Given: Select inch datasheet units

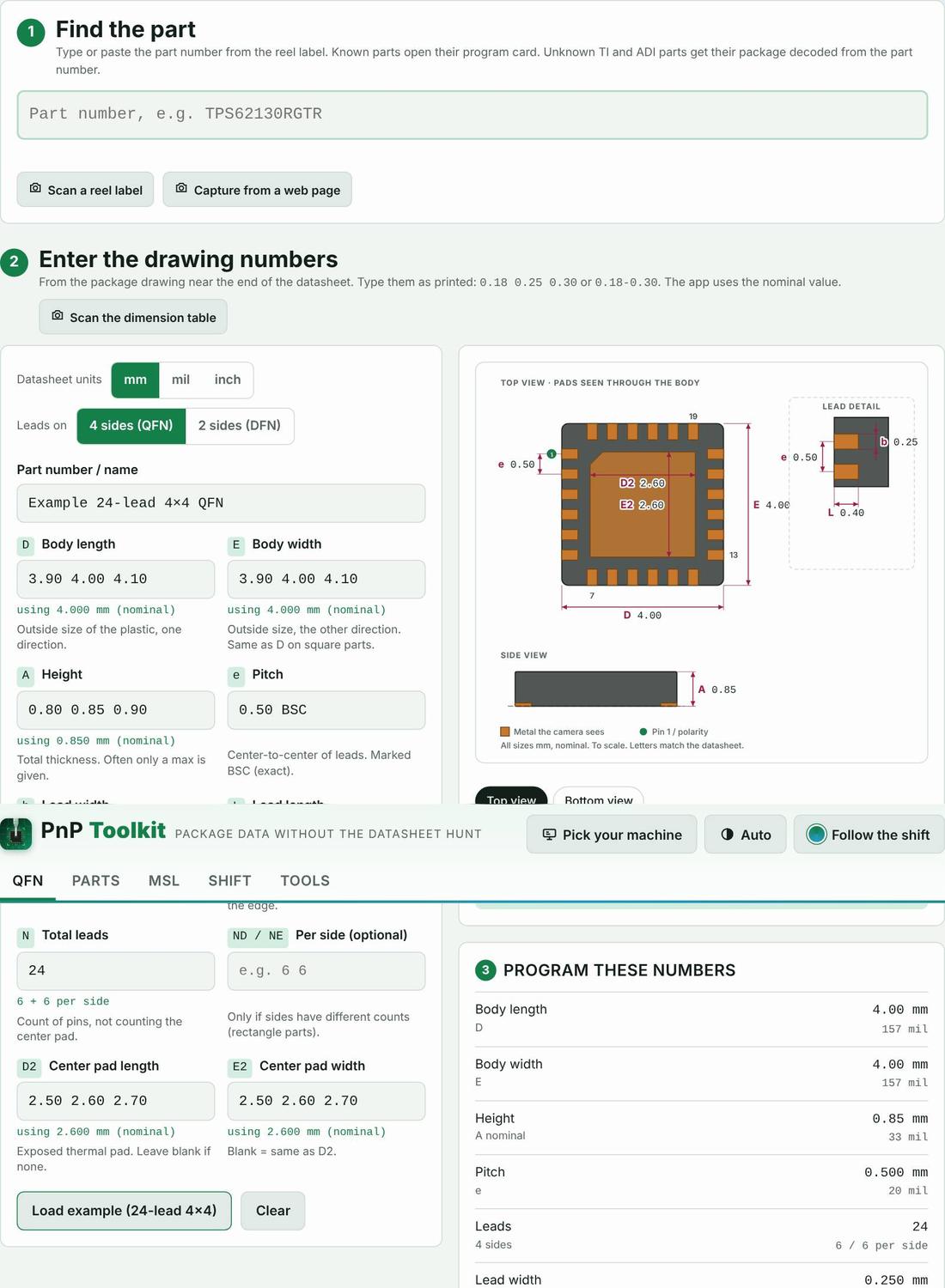Looking at the screenshot, I should tap(228, 380).
